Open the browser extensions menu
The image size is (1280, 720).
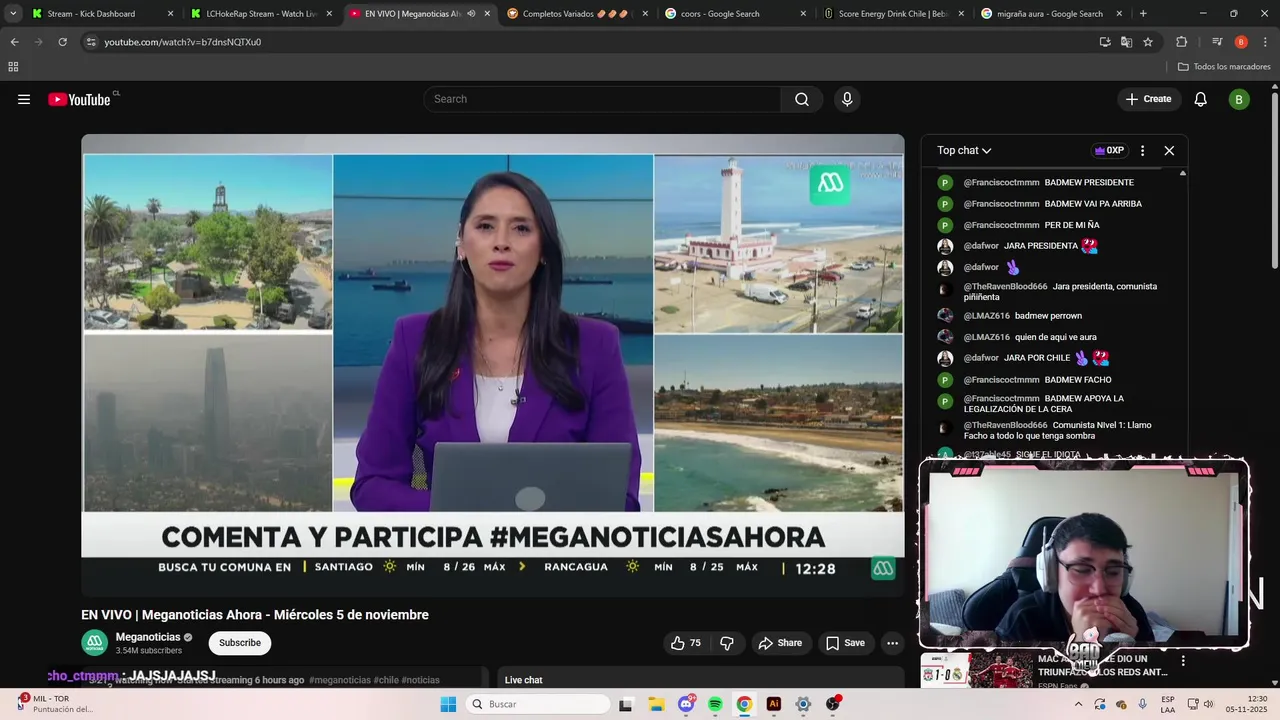tap(1181, 42)
